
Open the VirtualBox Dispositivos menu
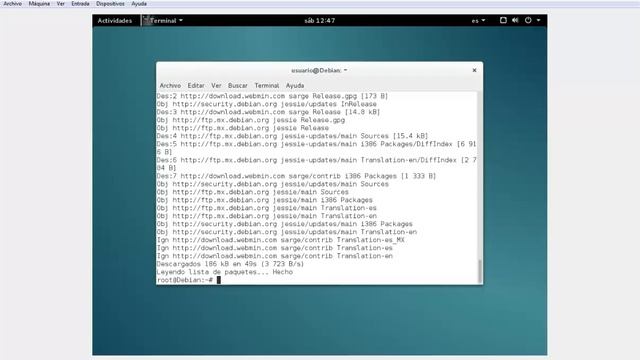pos(110,4)
